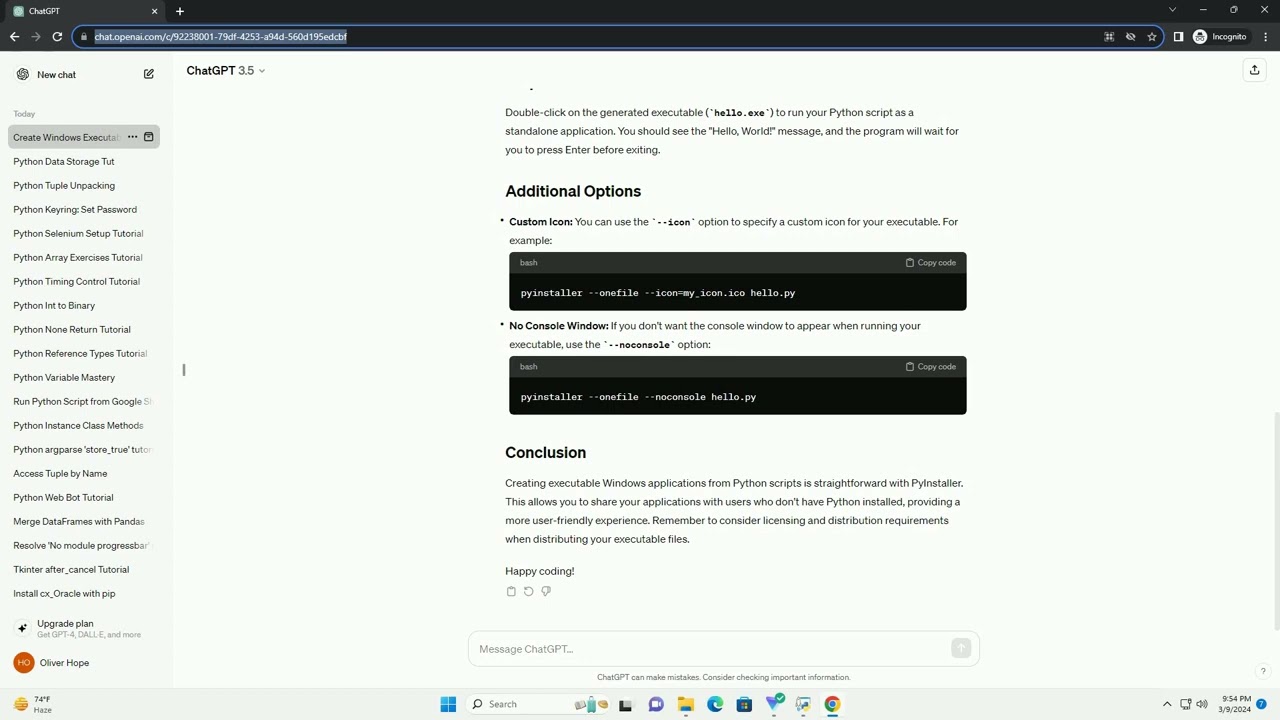Open File Explorer from the taskbar
The height and width of the screenshot is (720, 1280).
point(686,704)
